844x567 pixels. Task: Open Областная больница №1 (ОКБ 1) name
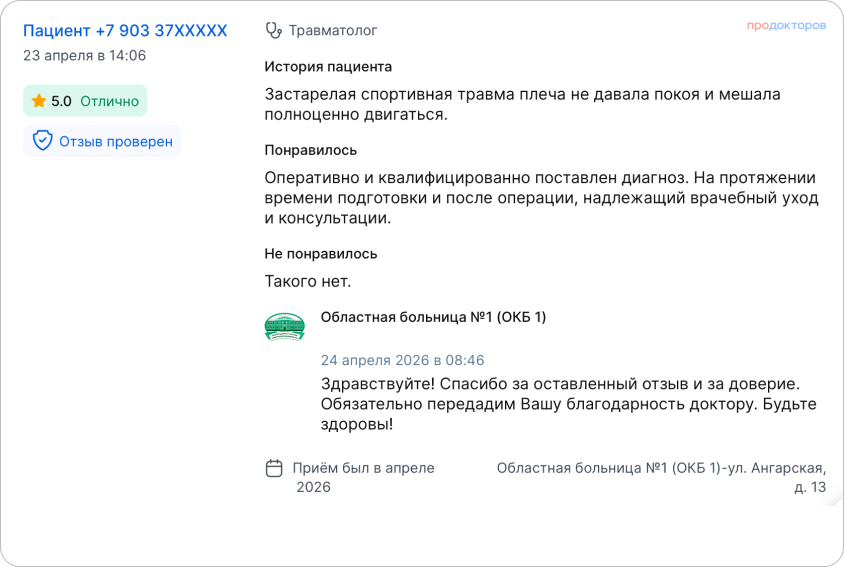point(433,317)
